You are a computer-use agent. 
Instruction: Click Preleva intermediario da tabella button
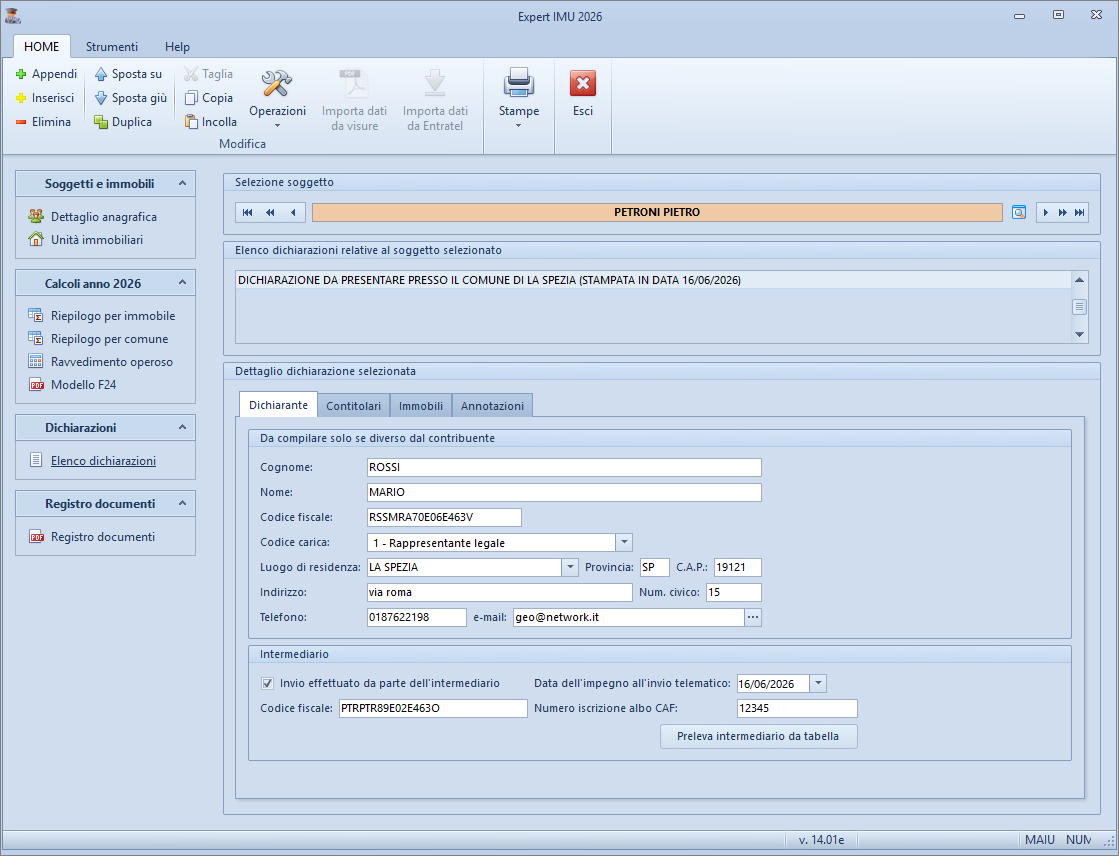click(758, 737)
